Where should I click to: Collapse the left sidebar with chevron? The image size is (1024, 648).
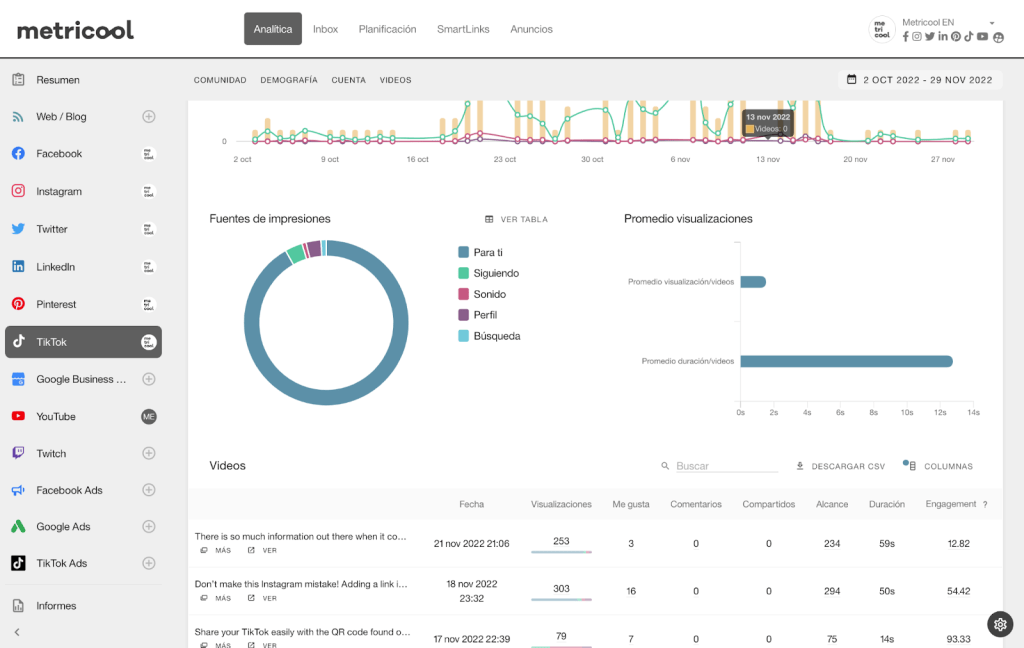tap(17, 632)
